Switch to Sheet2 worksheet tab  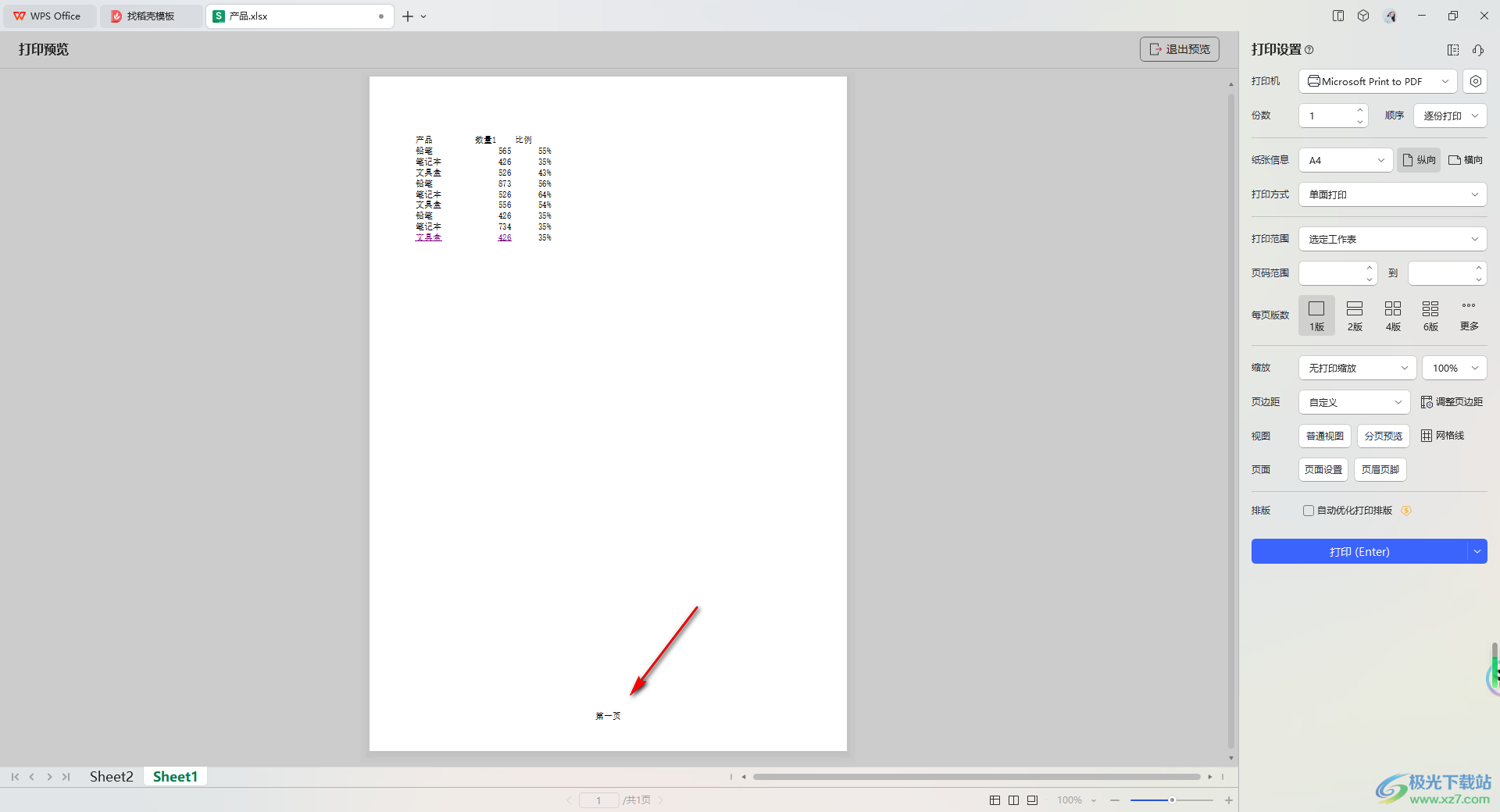(x=112, y=777)
